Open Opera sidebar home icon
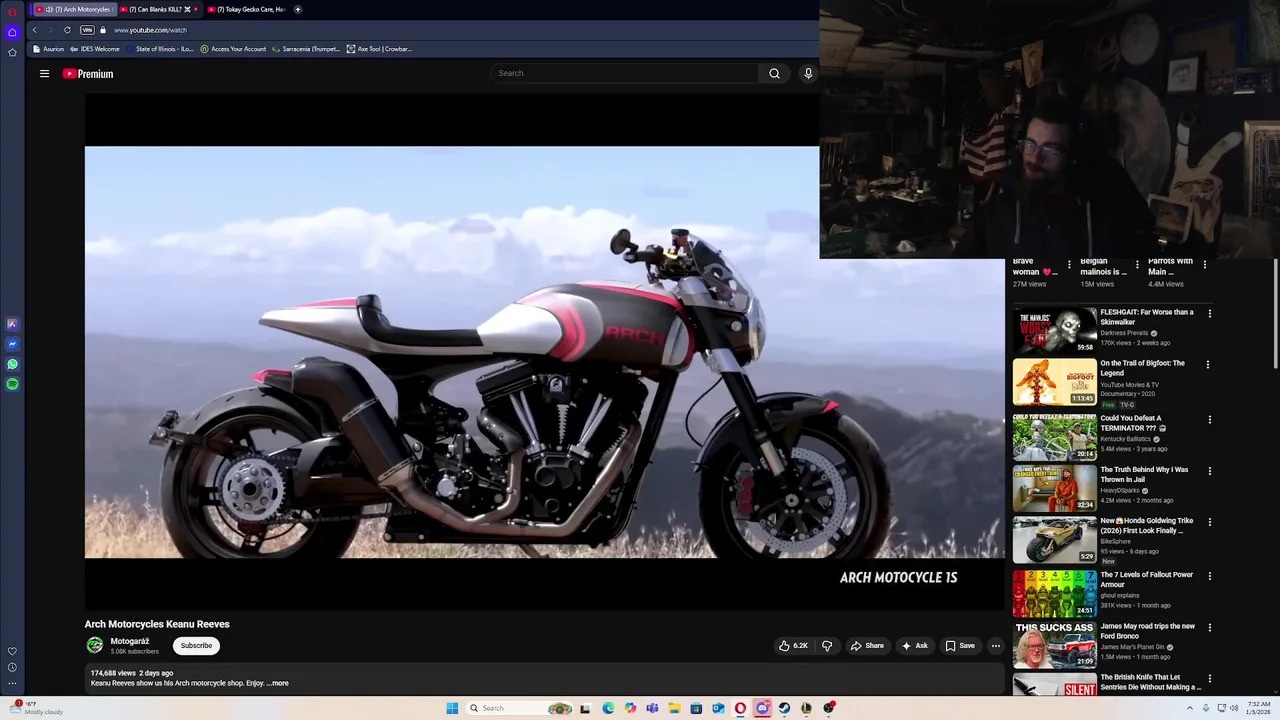 (x=12, y=32)
